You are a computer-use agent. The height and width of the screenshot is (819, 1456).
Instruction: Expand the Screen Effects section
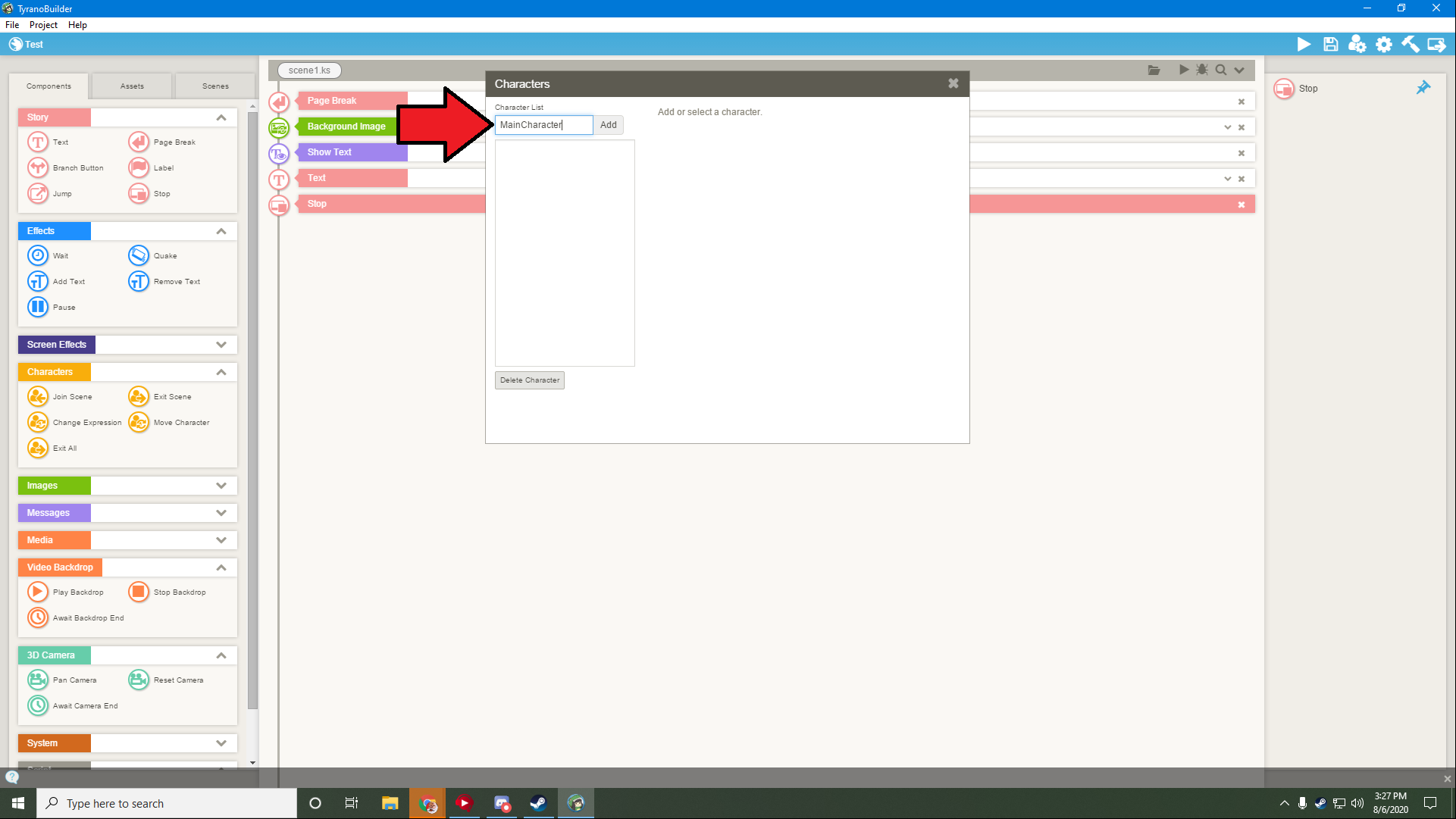221,345
